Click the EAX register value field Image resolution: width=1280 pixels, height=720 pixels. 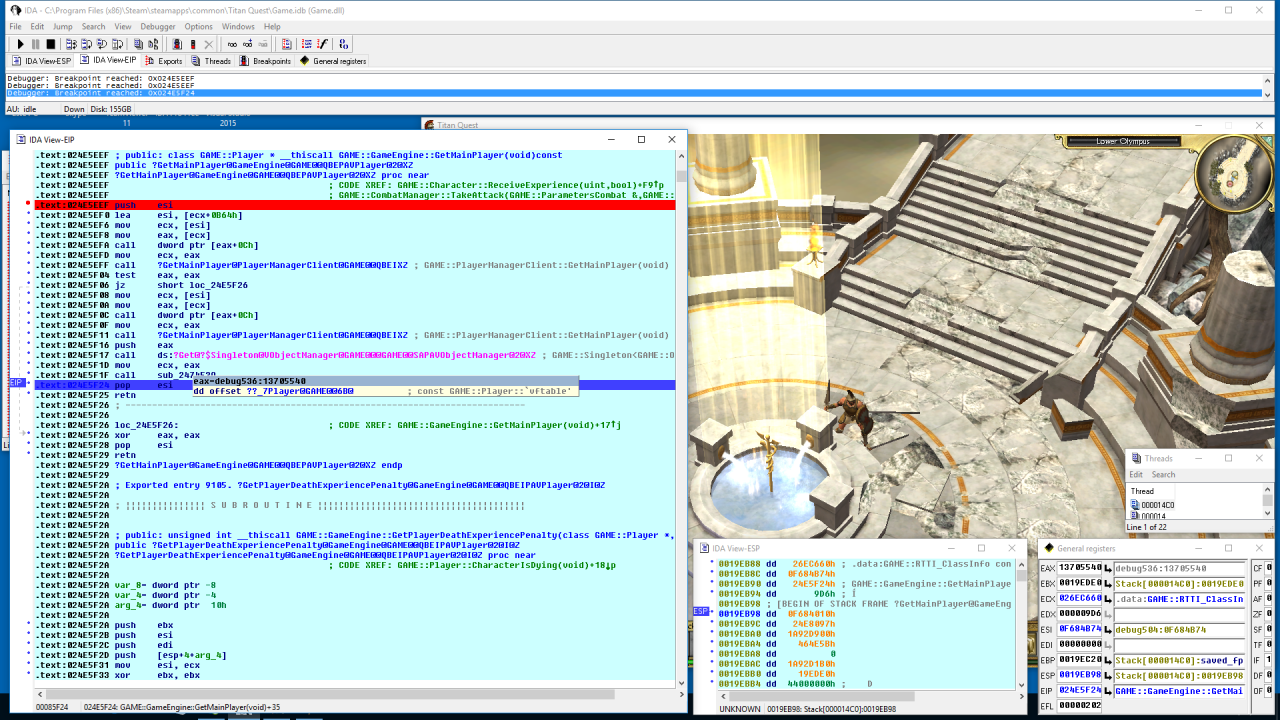[x=1079, y=568]
